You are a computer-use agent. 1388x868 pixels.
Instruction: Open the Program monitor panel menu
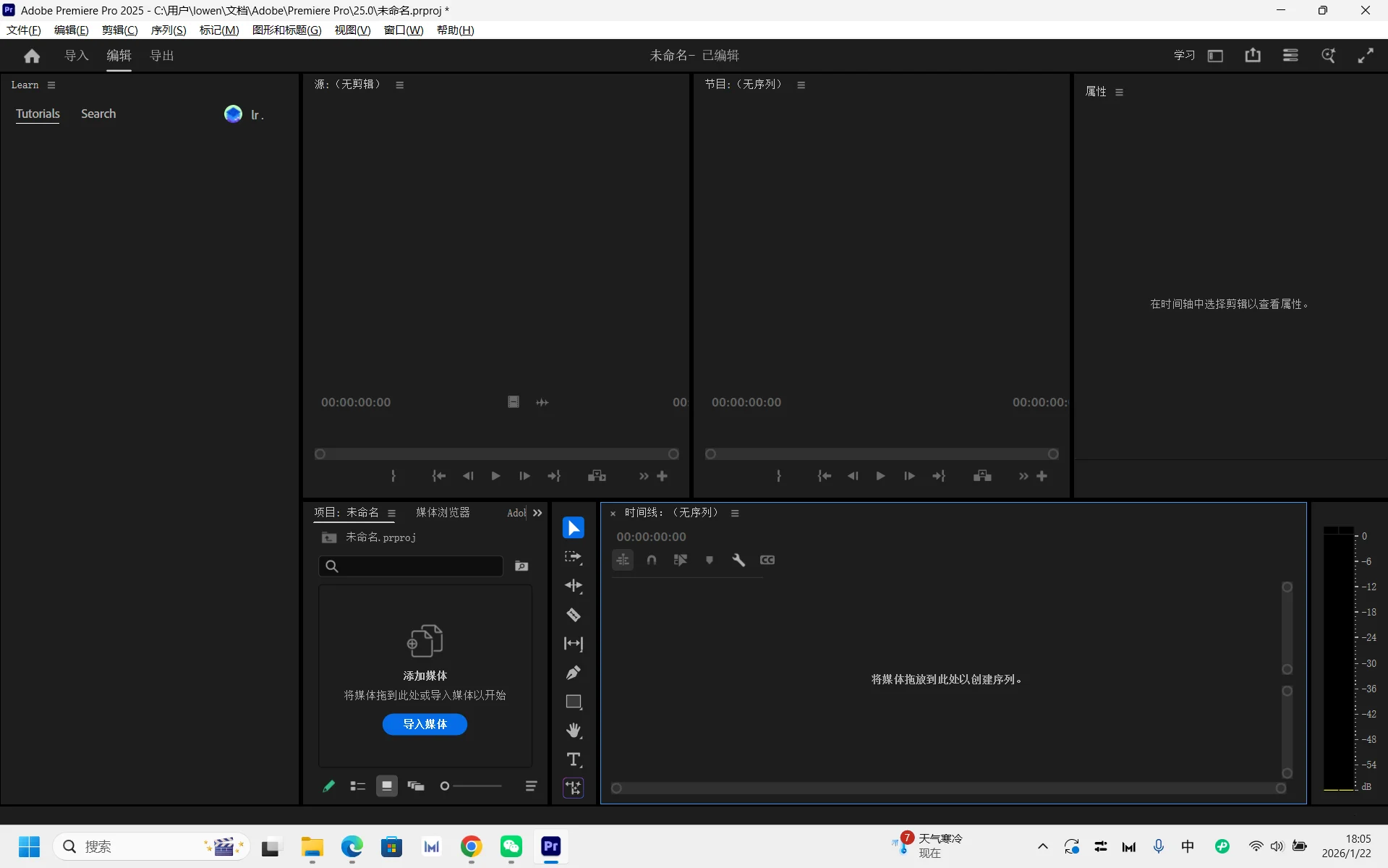pos(801,85)
